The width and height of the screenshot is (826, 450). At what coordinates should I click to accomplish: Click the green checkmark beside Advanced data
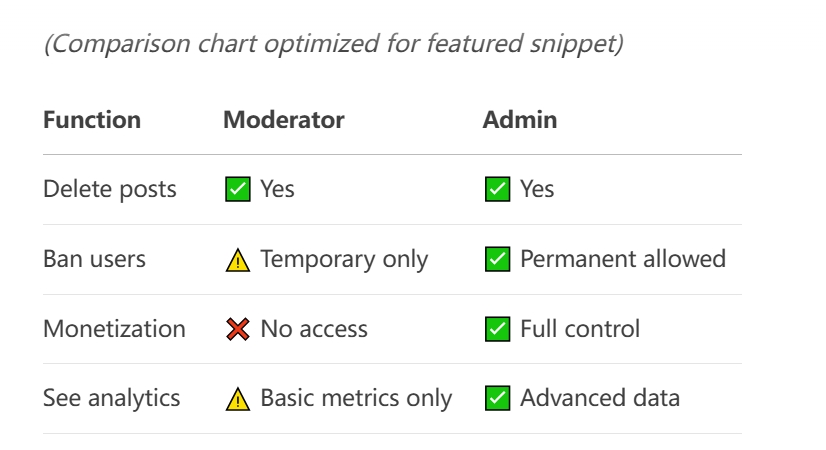497,398
